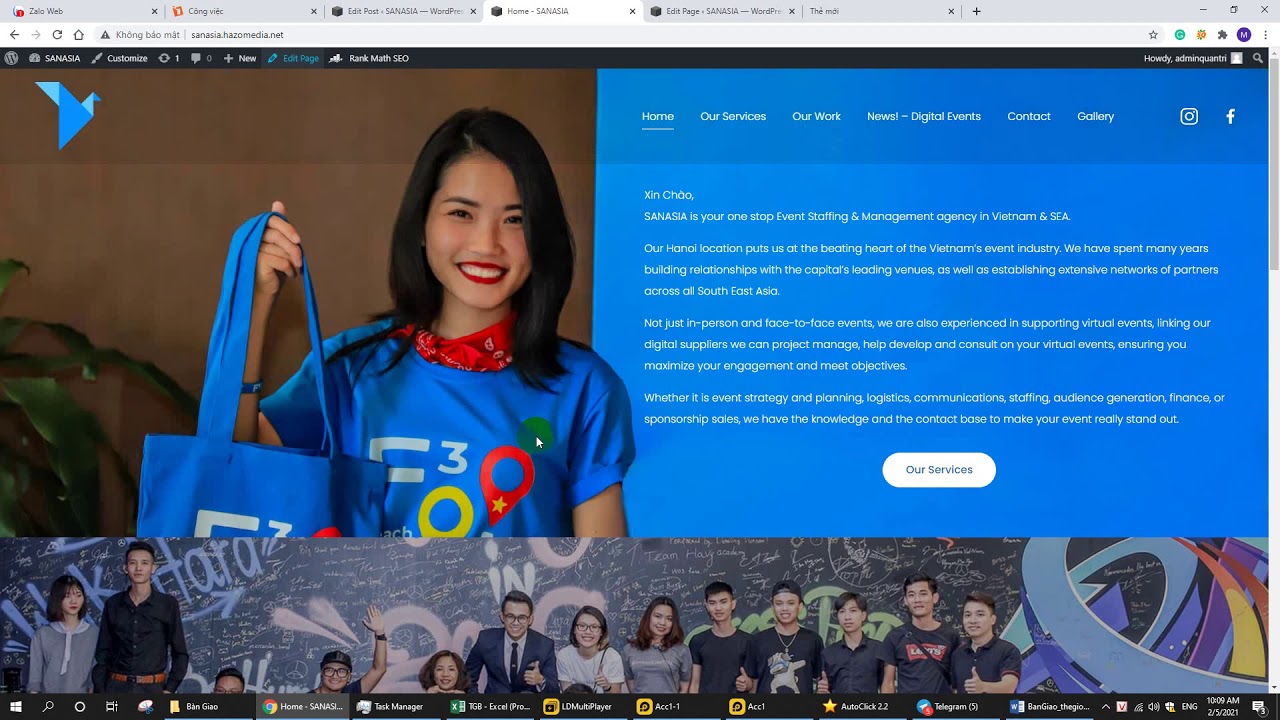
Task: Open the admin bar search icon
Action: pyautogui.click(x=1258, y=58)
